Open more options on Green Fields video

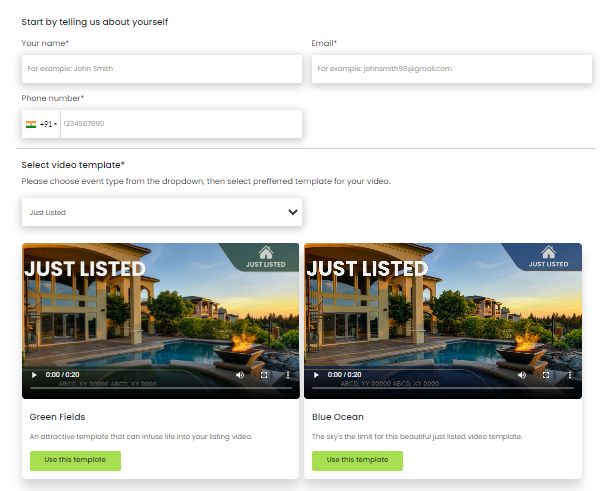tap(288, 375)
